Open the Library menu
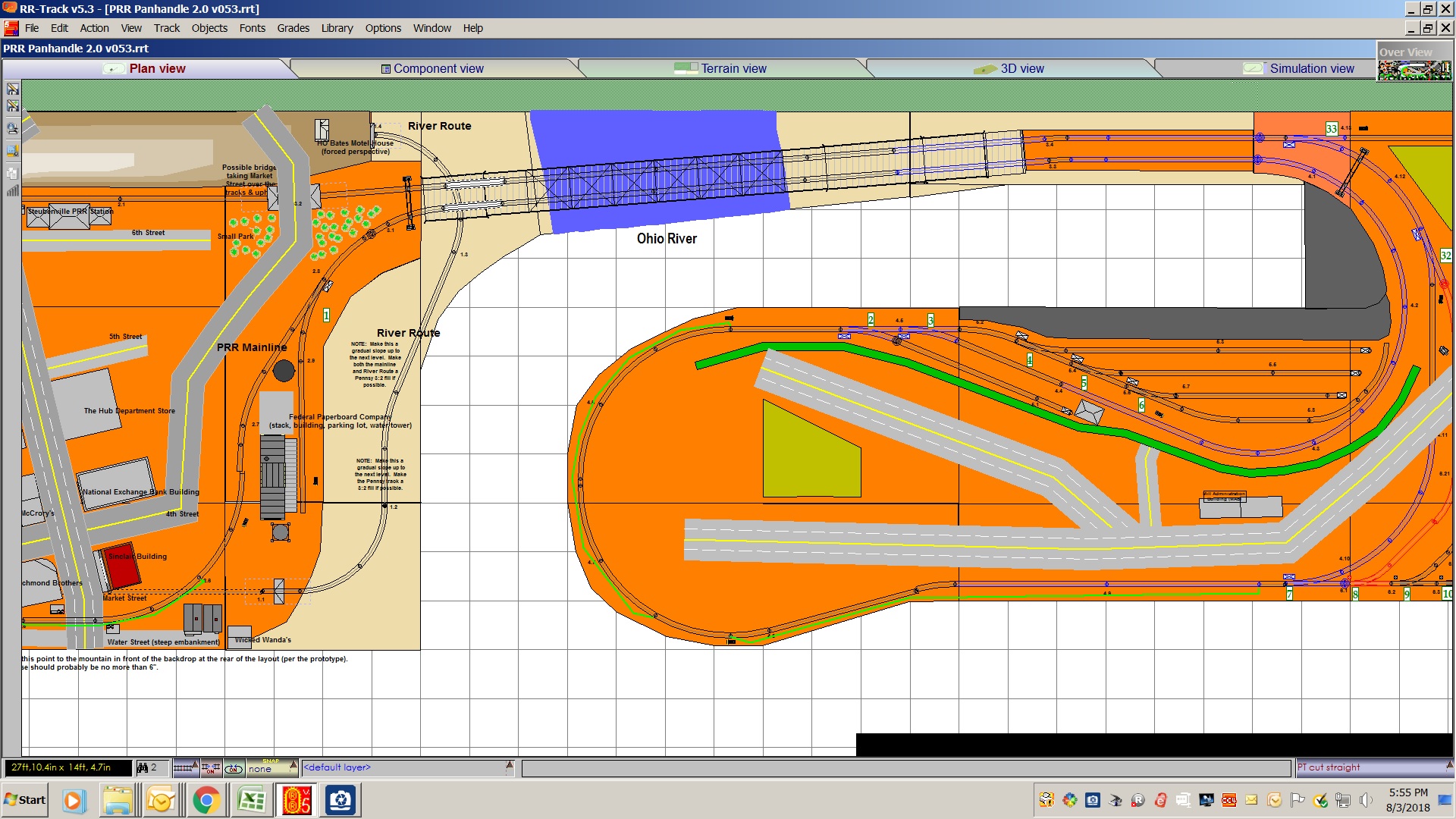This screenshot has width=1456, height=819. 337,28
